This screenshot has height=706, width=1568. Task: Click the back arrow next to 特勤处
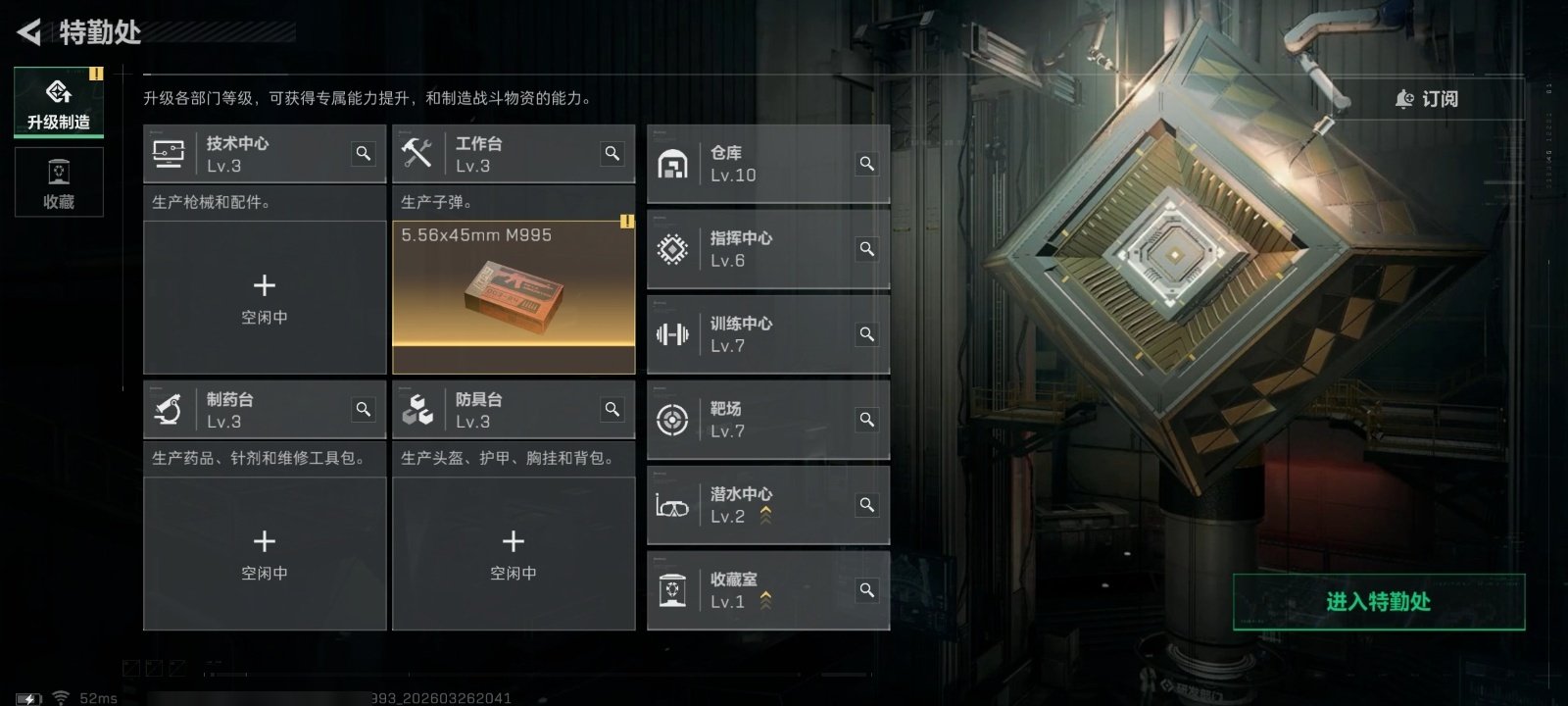[29, 32]
